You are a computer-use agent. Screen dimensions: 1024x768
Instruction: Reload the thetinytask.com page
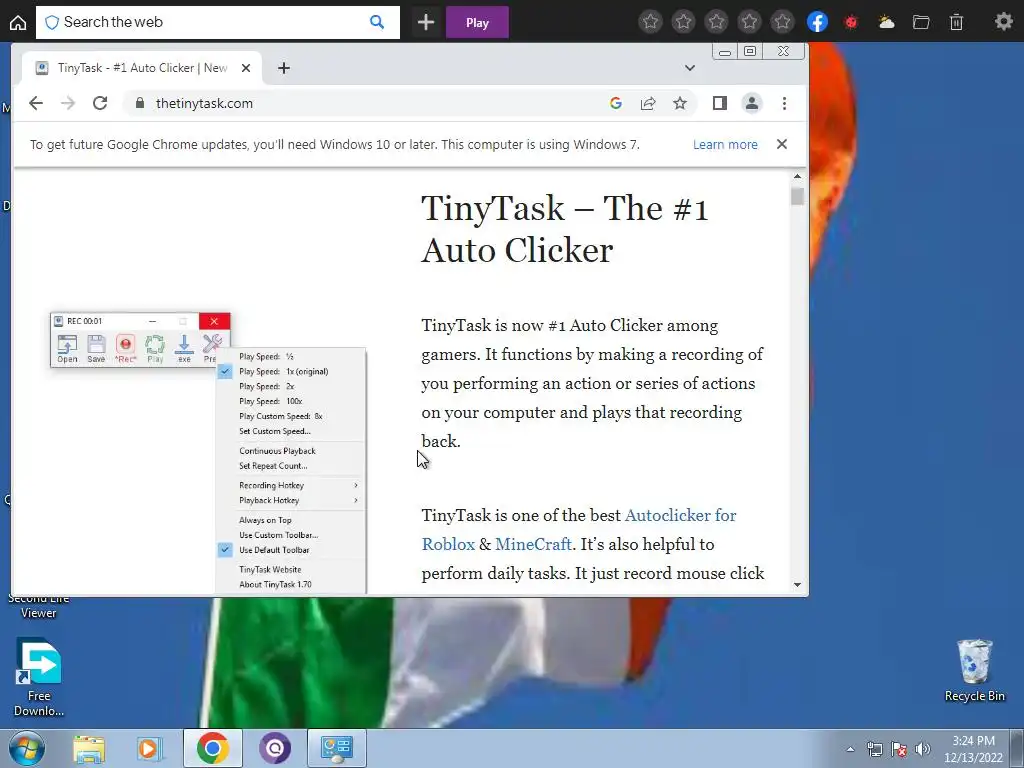point(100,103)
